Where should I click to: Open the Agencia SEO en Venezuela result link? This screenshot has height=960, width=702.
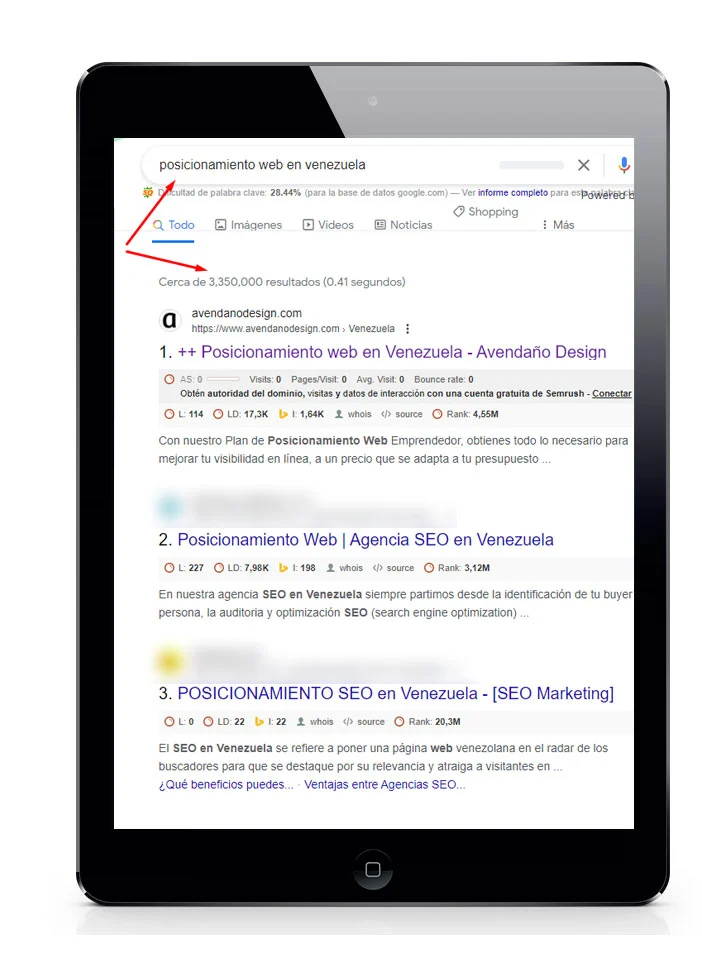point(365,539)
